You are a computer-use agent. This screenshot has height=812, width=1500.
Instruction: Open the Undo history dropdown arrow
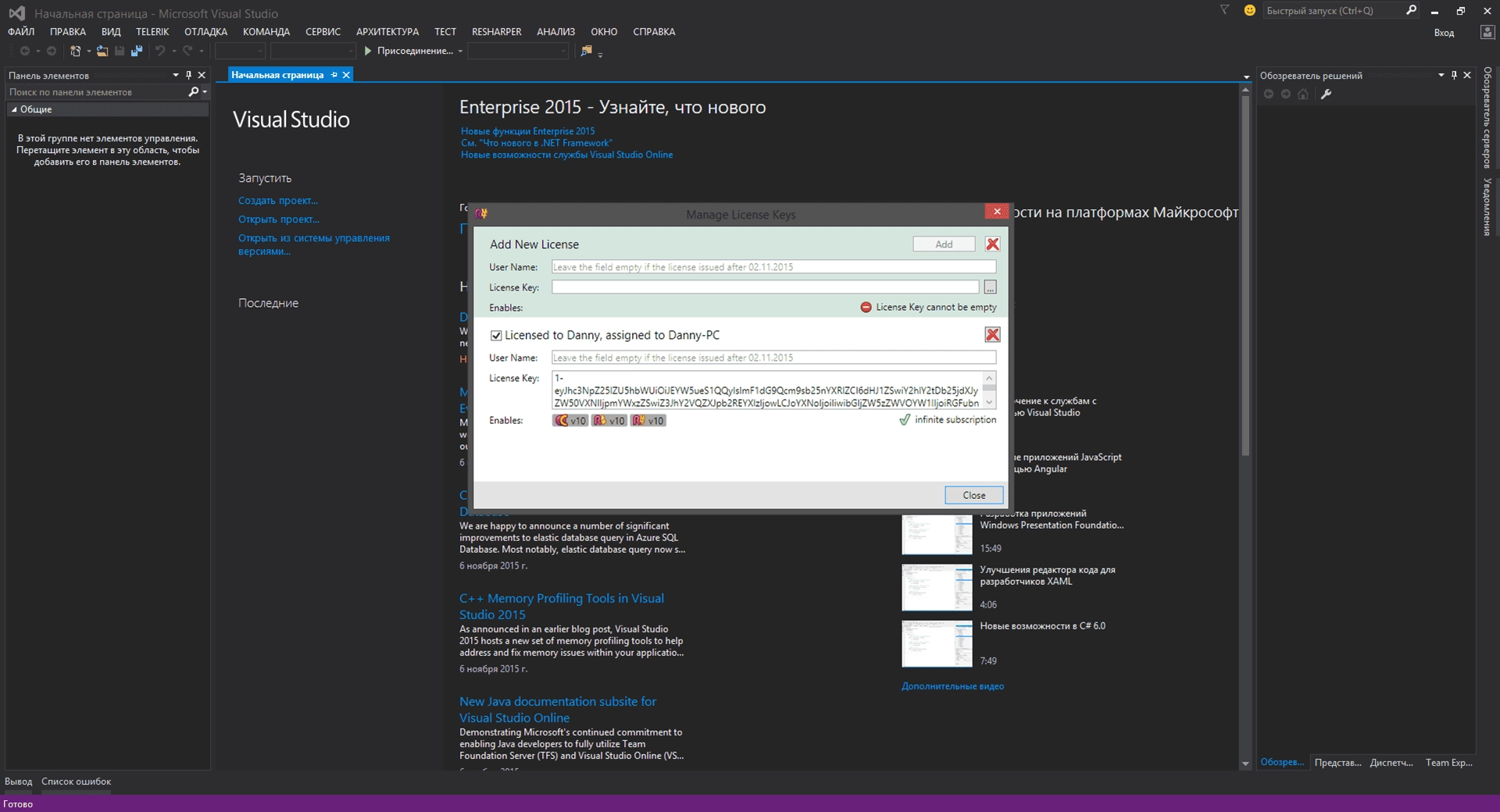coord(173,51)
